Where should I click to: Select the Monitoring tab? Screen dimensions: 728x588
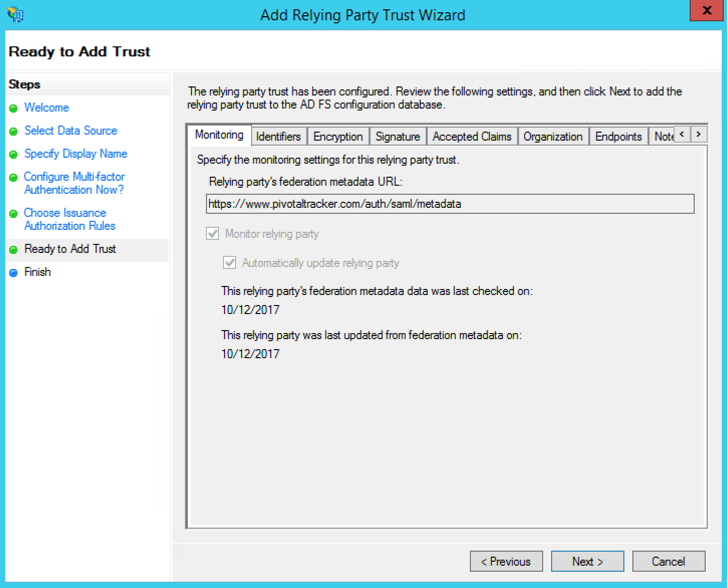(218, 135)
